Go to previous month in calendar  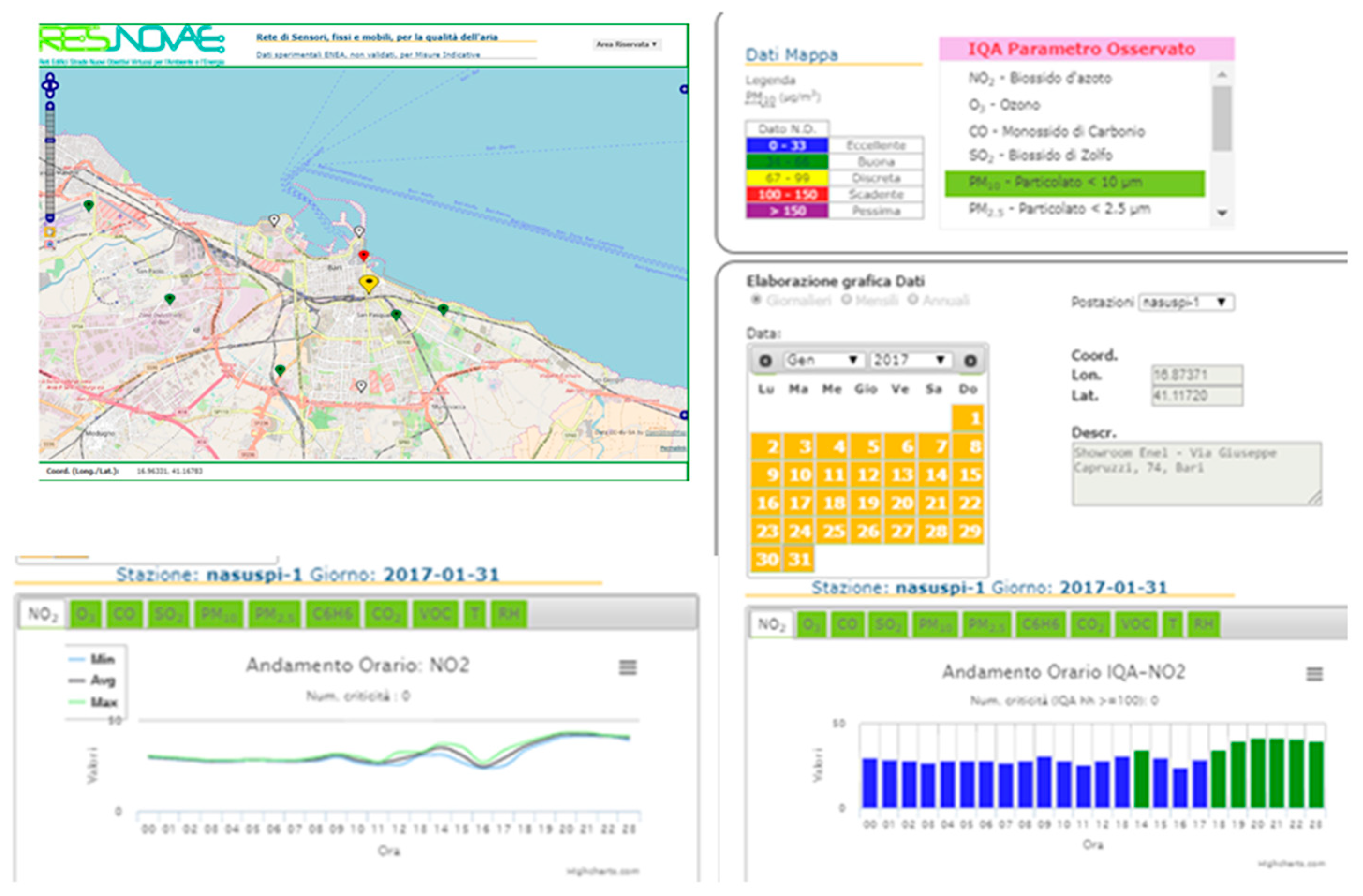point(765,361)
